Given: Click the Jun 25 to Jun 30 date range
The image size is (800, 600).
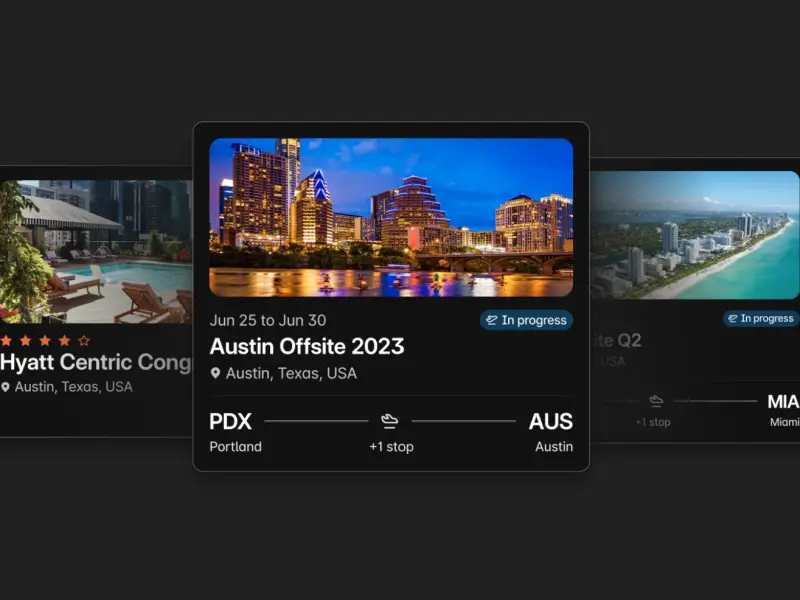Looking at the screenshot, I should pos(268,320).
